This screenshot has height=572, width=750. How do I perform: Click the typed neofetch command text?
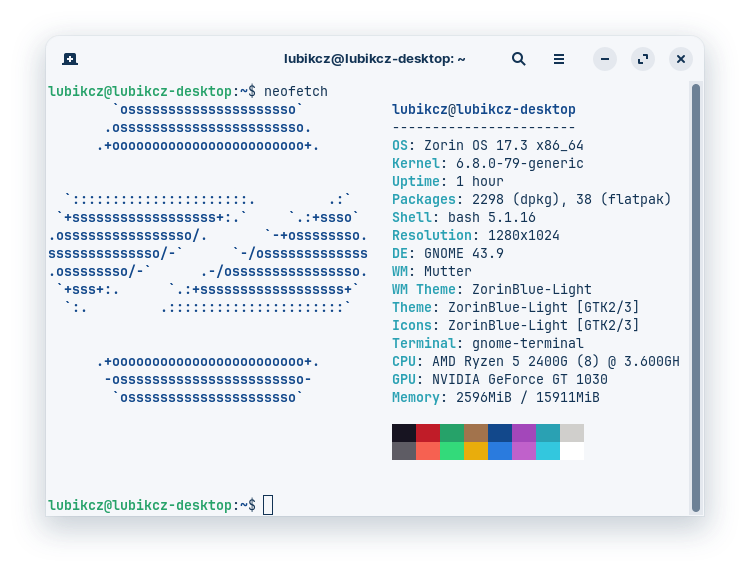(295, 91)
